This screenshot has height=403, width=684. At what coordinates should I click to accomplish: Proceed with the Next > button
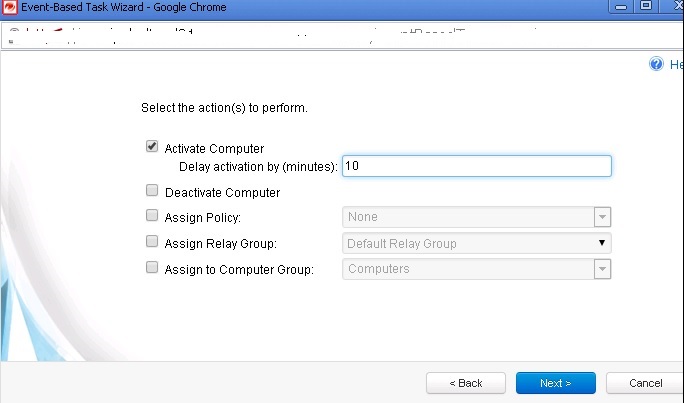pyautogui.click(x=555, y=383)
